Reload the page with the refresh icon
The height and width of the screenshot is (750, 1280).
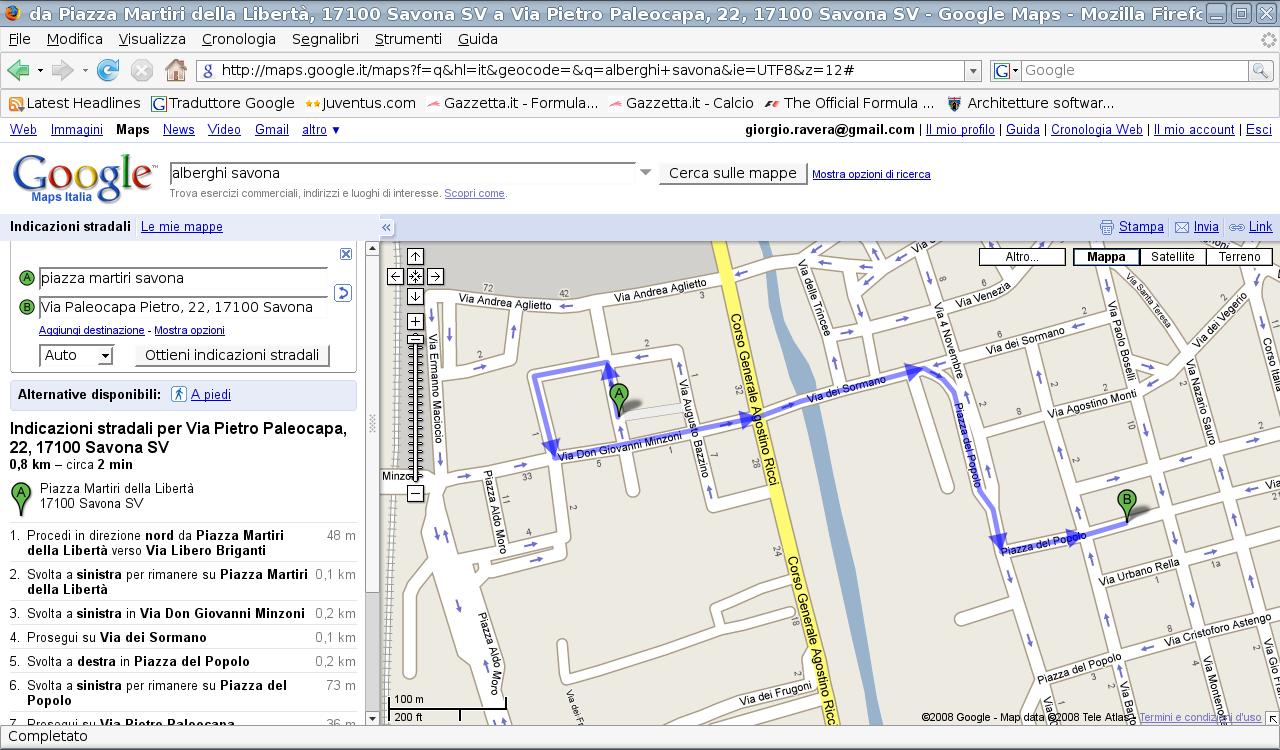[x=108, y=70]
